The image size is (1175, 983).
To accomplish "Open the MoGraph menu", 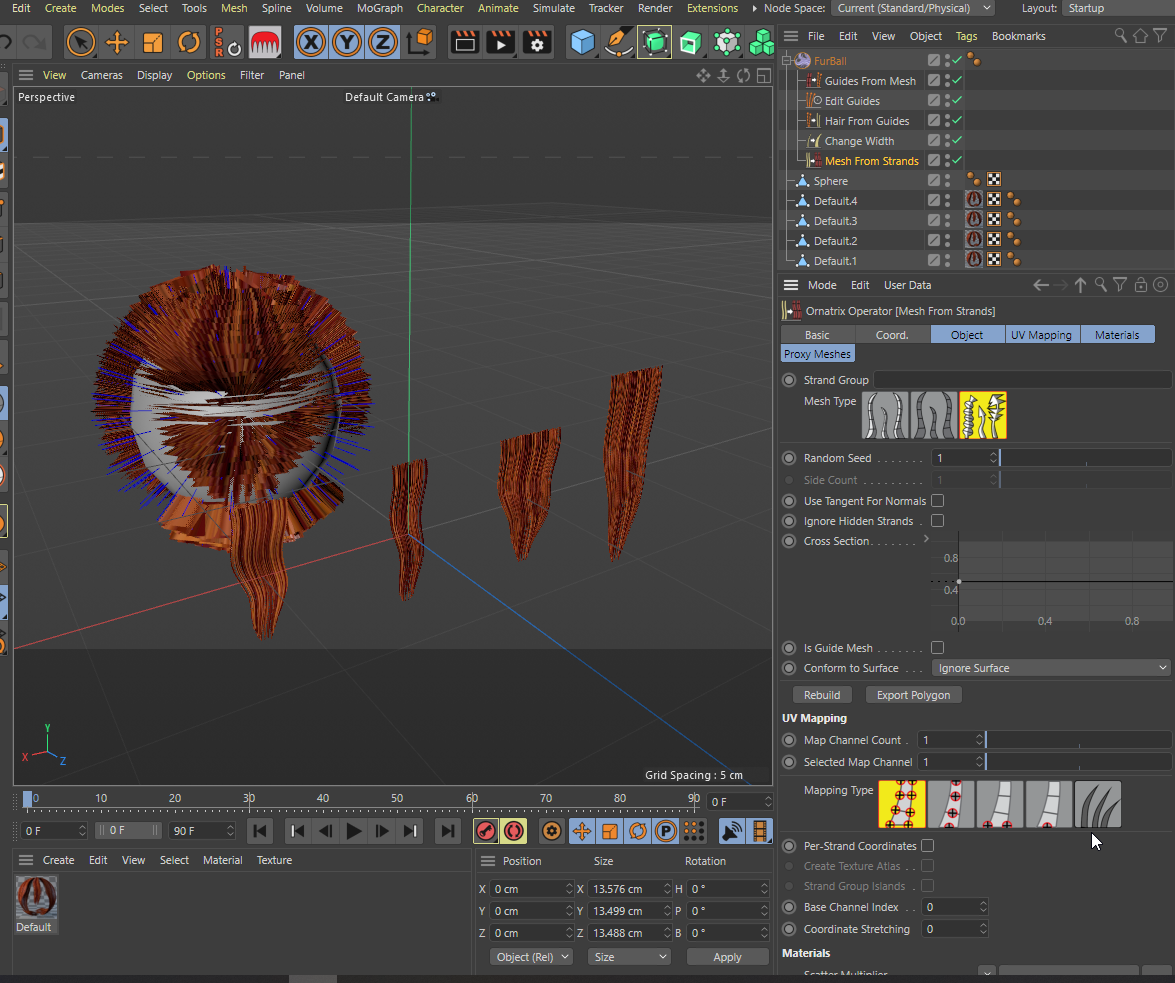I will (x=380, y=8).
